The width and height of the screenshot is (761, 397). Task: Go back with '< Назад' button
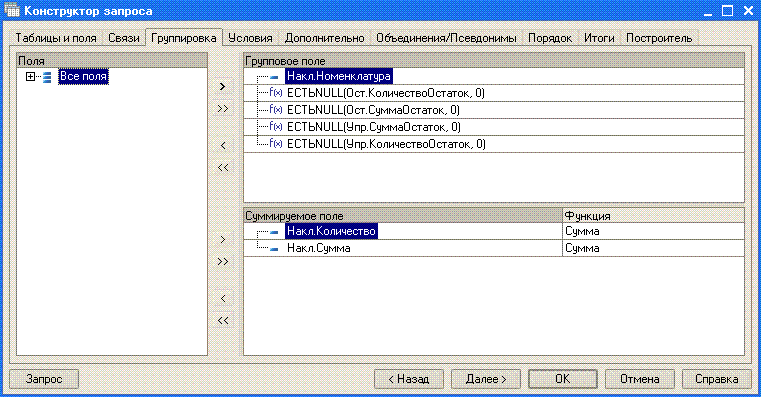pos(409,379)
